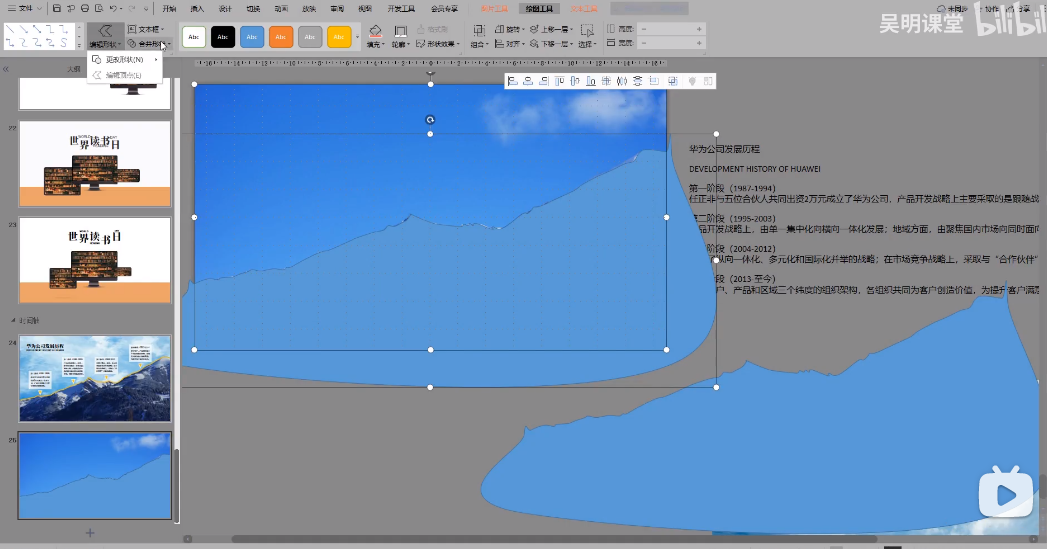Collapse the section header above slide 24

point(13,321)
